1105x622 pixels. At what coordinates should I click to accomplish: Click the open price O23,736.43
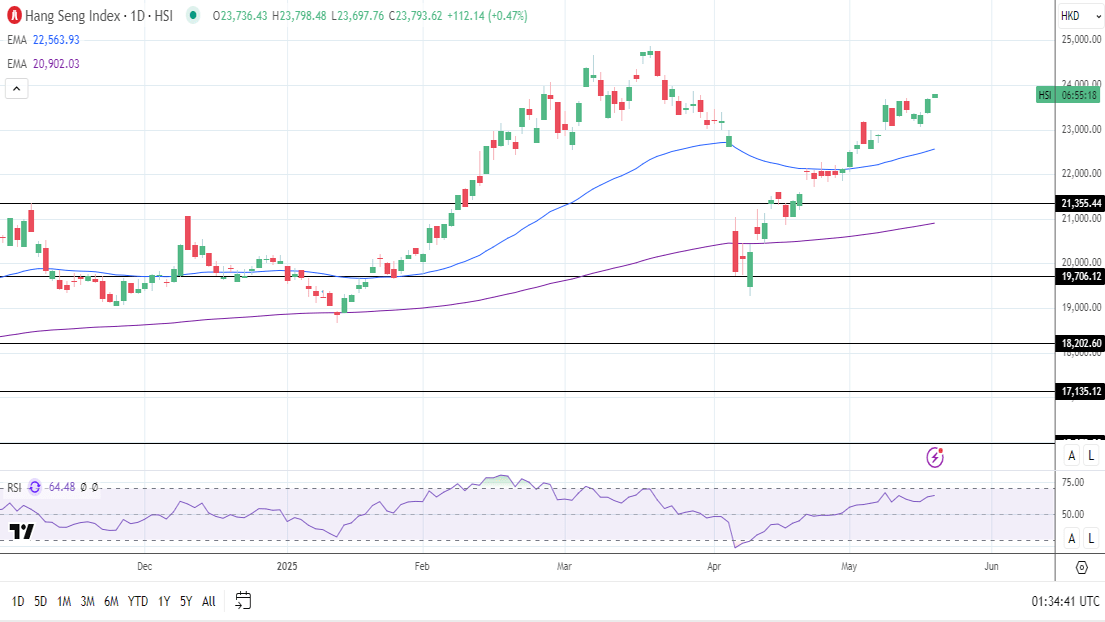(240, 15)
